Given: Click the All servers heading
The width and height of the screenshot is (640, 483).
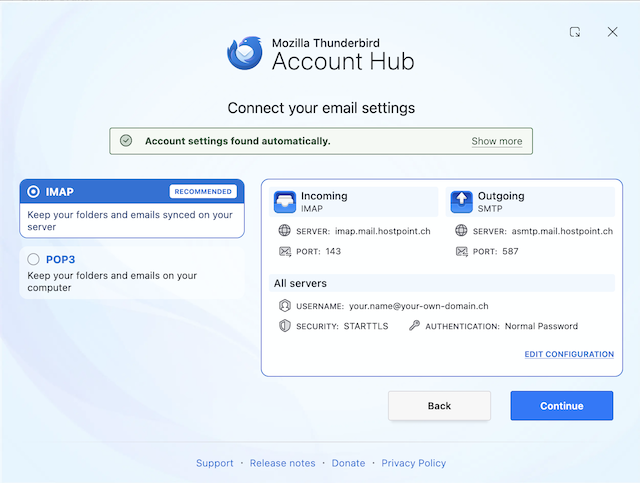Looking at the screenshot, I should click(300, 283).
